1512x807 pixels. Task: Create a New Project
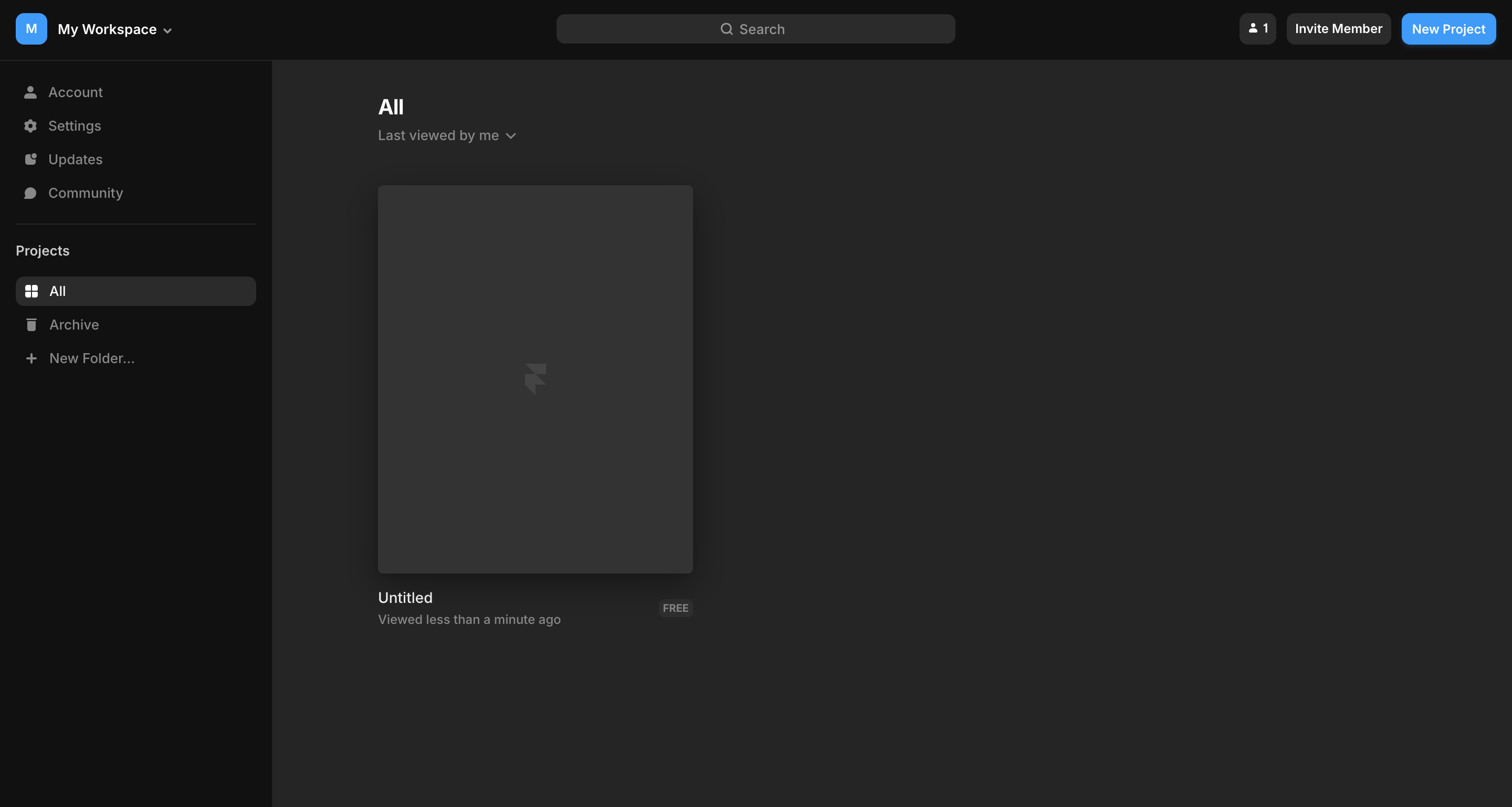[1448, 29]
